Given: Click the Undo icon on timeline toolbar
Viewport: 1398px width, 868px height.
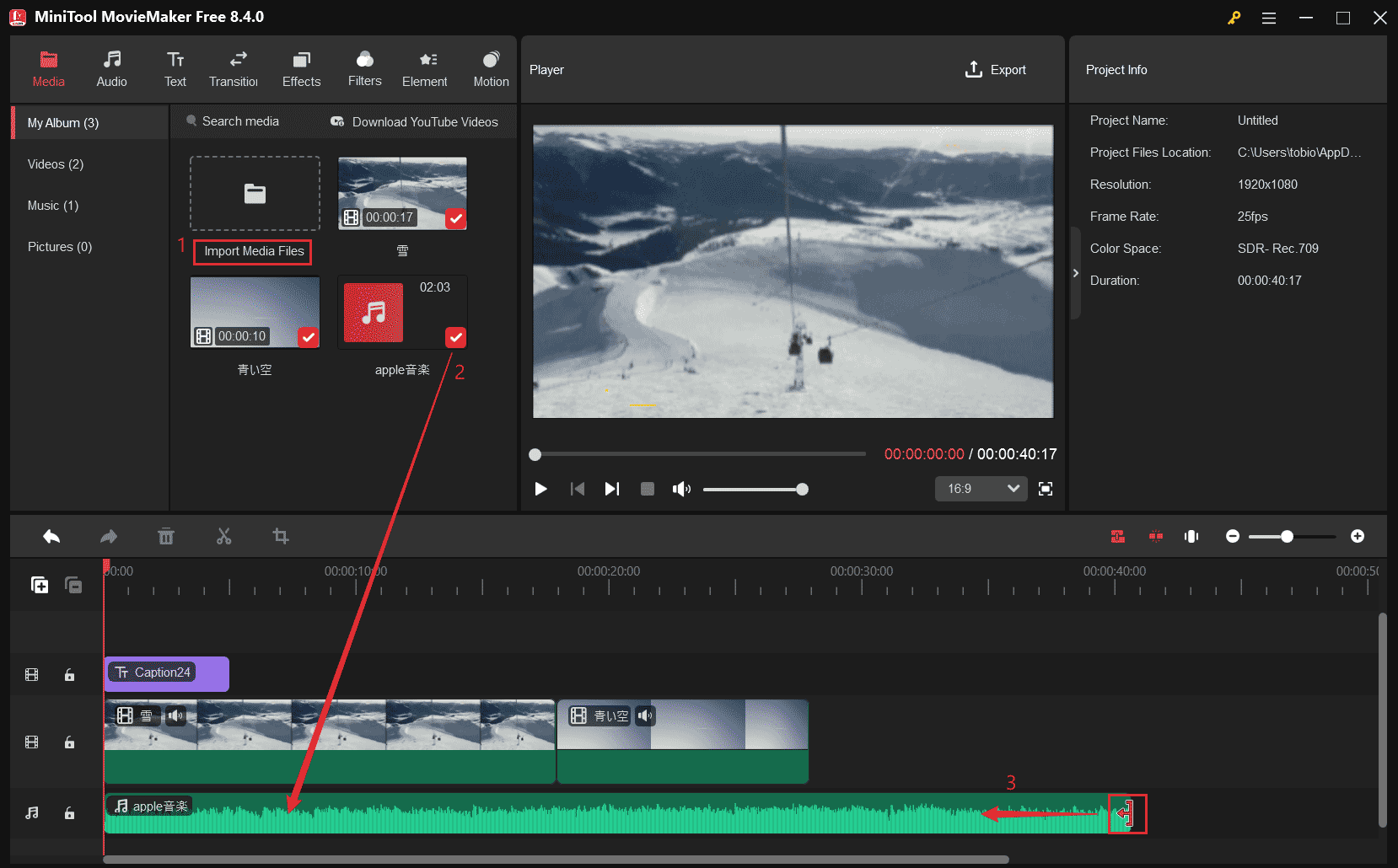Looking at the screenshot, I should (51, 536).
